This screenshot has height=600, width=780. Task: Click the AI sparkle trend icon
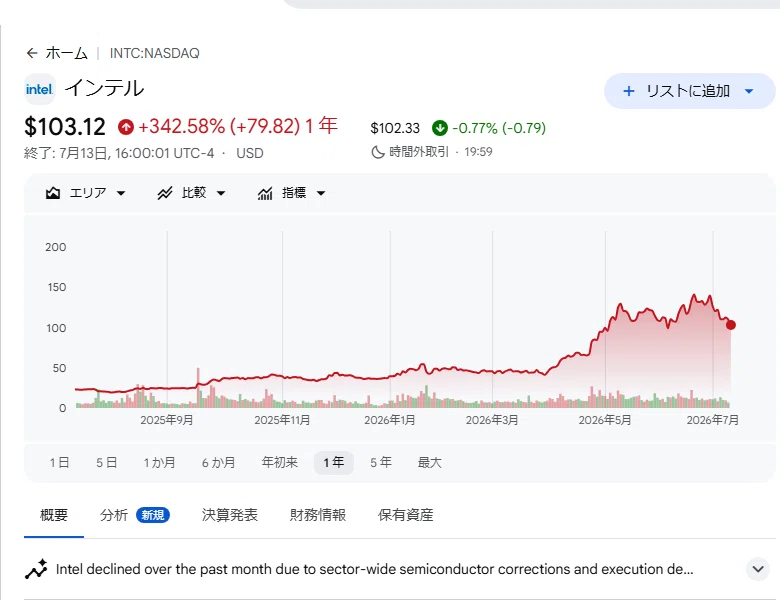(x=36, y=570)
